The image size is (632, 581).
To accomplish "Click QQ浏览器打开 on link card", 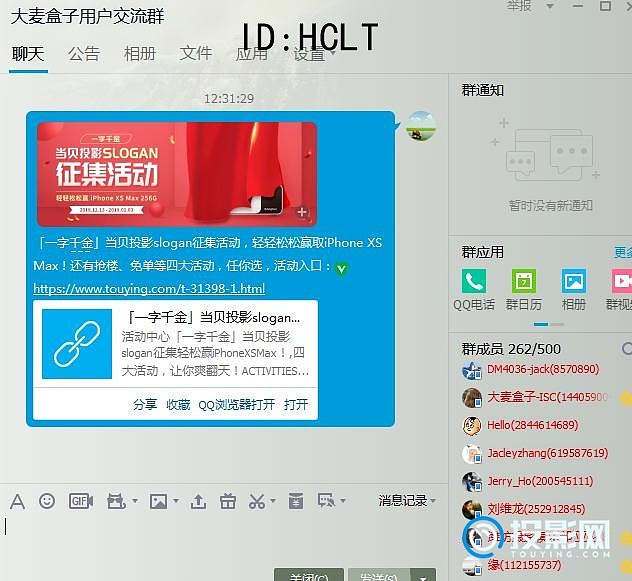I will click(x=237, y=404).
